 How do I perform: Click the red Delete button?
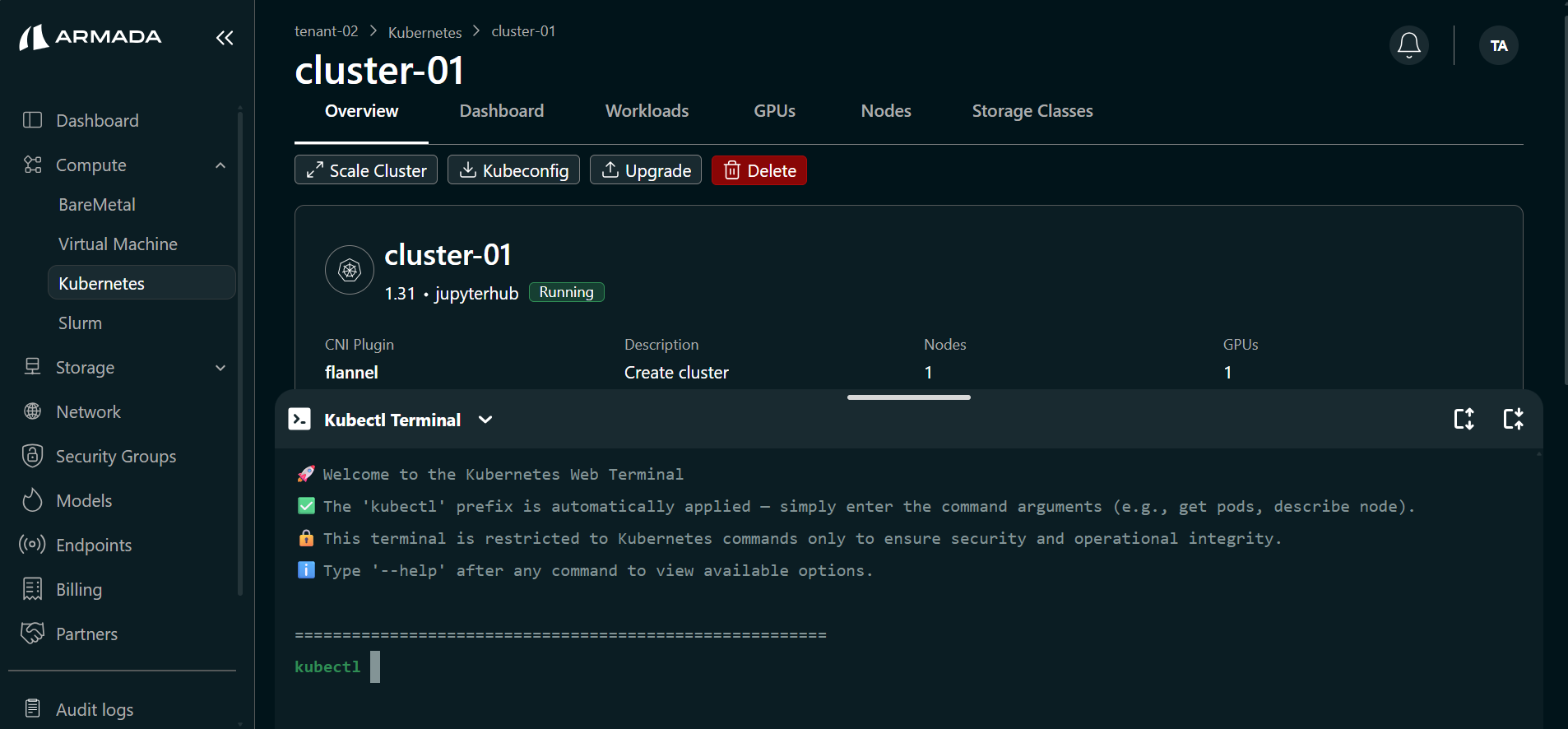[759, 170]
